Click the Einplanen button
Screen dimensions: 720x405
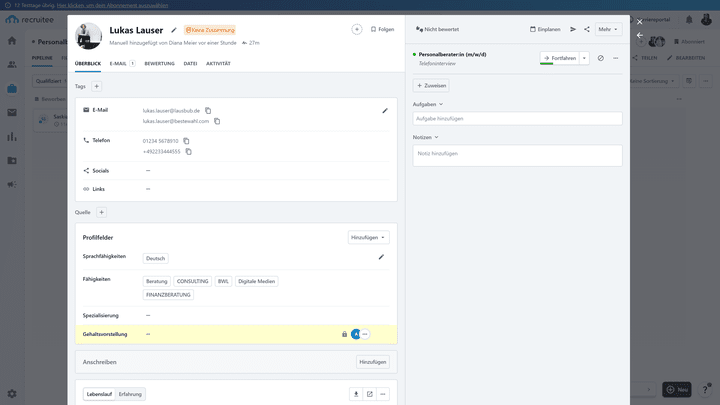[544, 30]
